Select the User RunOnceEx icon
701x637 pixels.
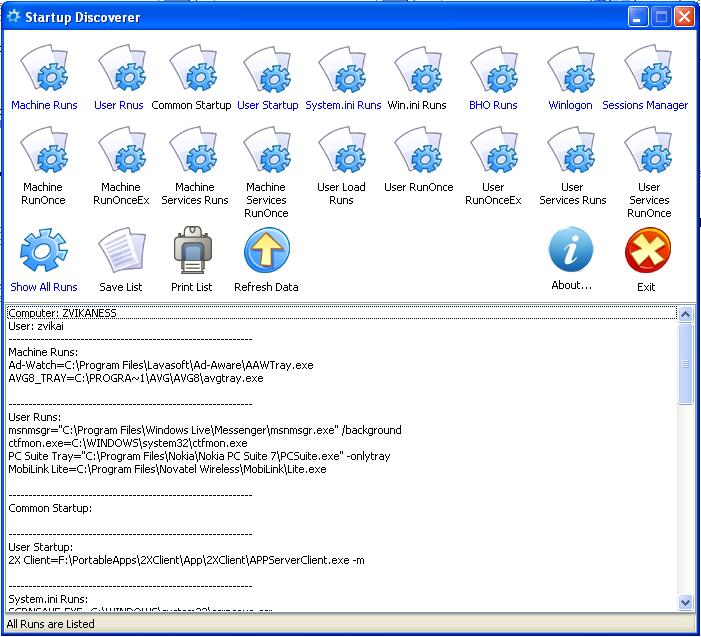[x=494, y=150]
